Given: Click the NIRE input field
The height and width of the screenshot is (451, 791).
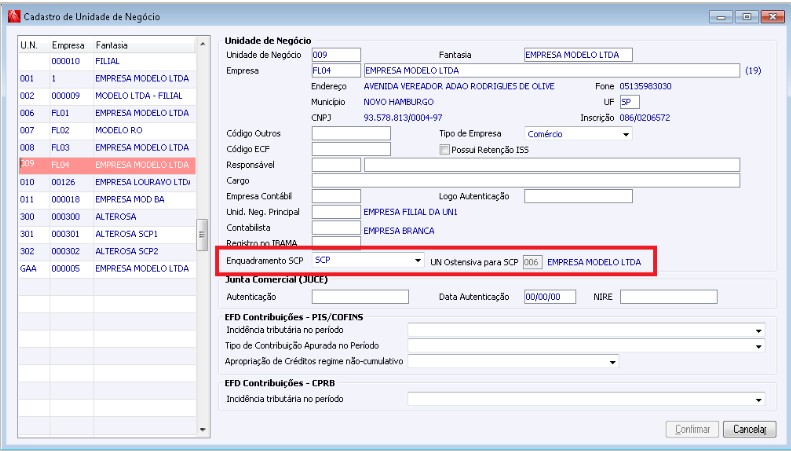Looking at the screenshot, I should [x=668, y=297].
